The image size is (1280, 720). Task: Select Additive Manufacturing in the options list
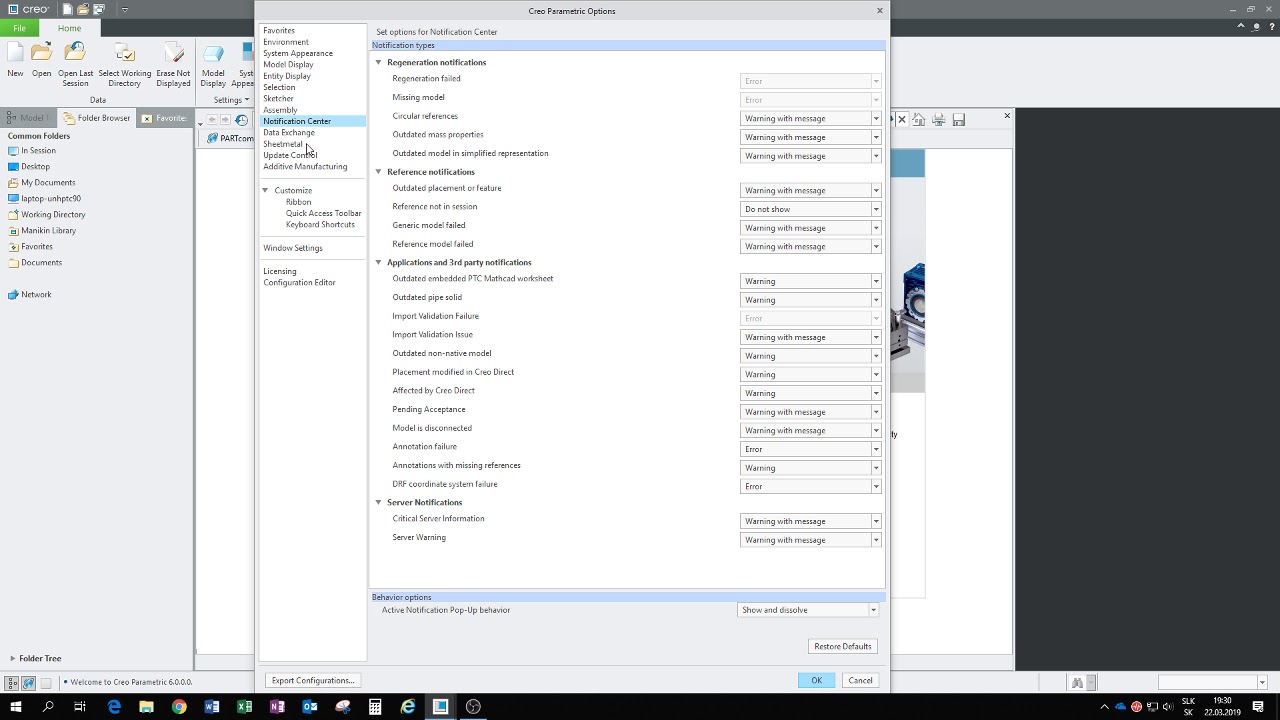point(305,166)
